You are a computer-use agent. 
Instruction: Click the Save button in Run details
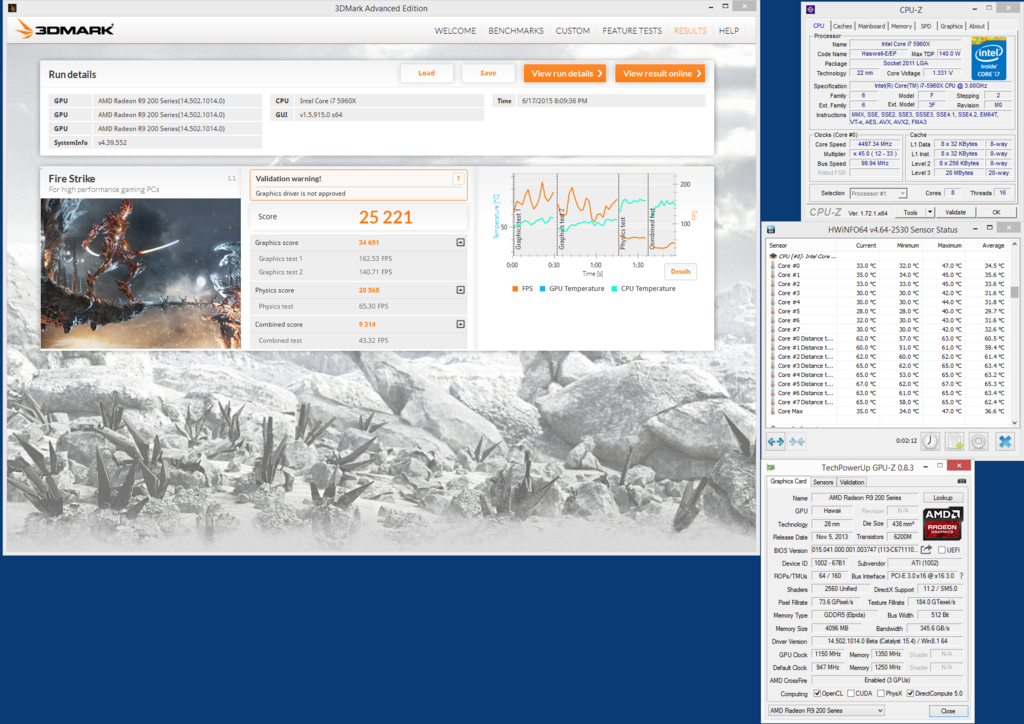tap(488, 73)
